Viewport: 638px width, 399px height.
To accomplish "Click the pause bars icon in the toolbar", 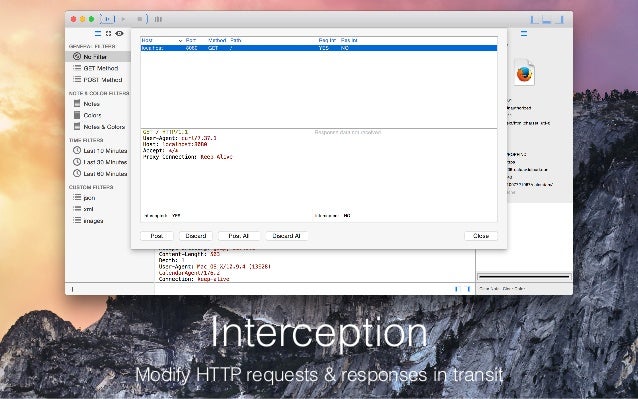I will 158,19.
